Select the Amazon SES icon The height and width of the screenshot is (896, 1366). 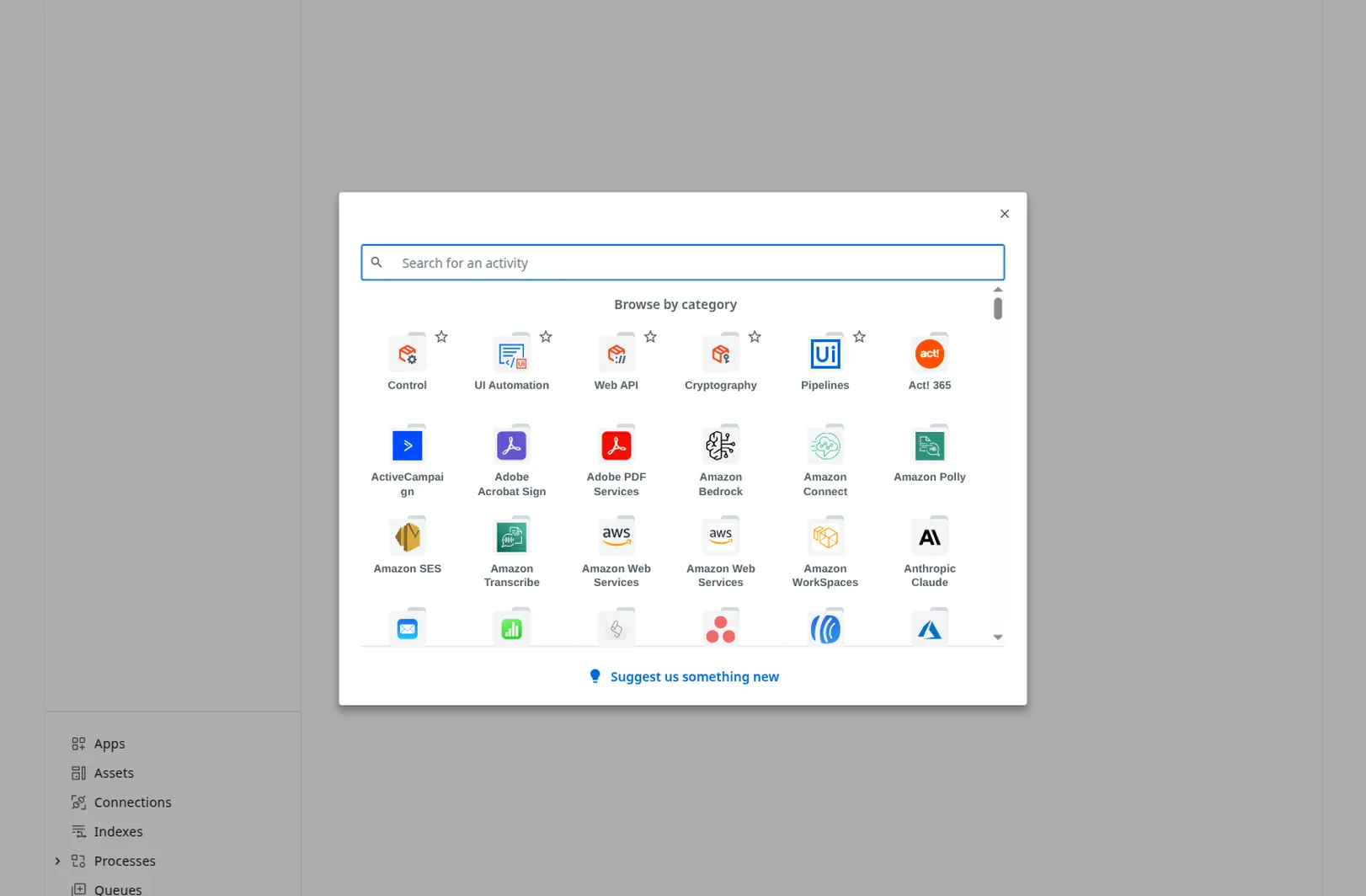(407, 537)
